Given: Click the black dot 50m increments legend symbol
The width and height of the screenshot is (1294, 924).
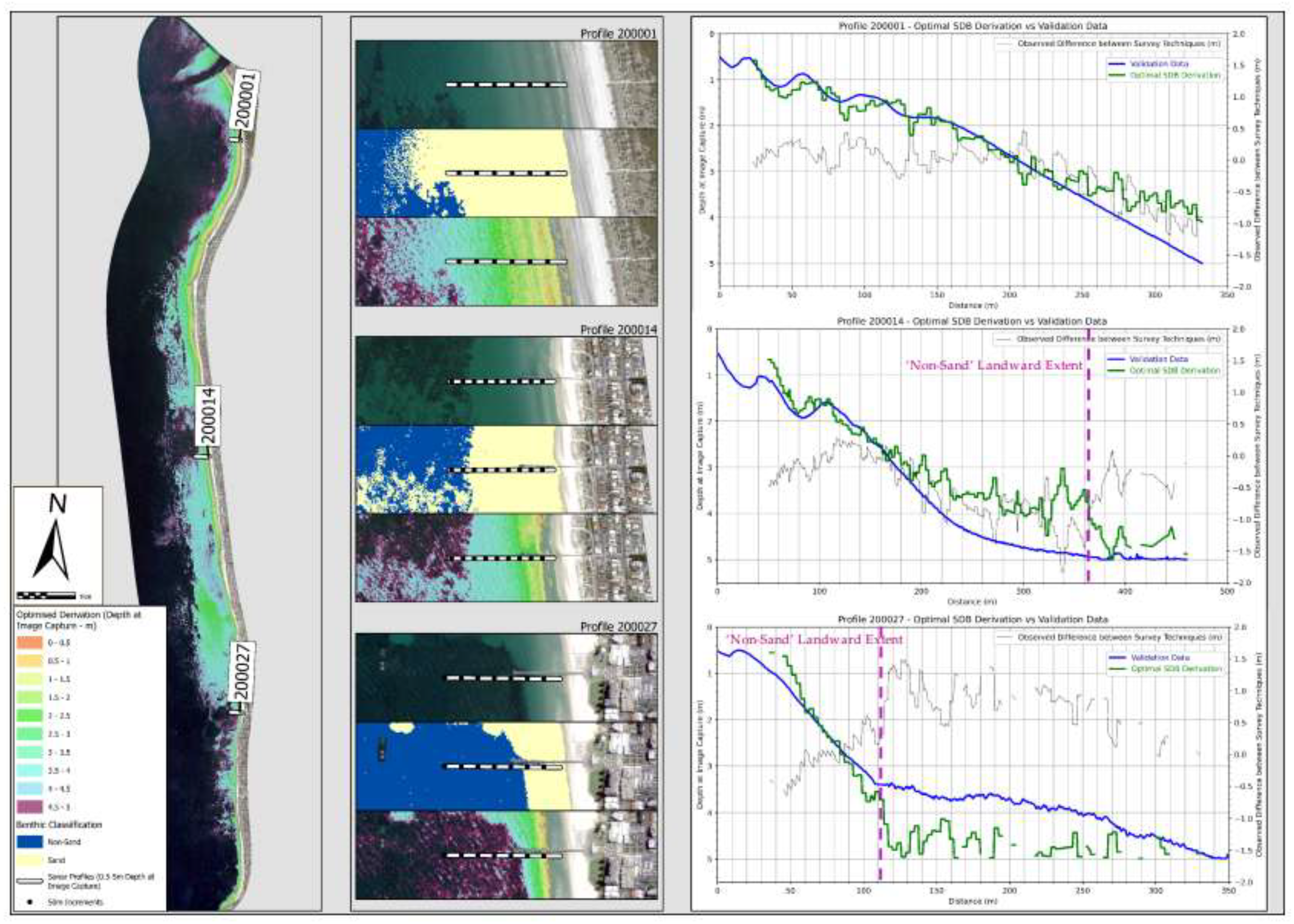Looking at the screenshot, I should coord(30,902).
